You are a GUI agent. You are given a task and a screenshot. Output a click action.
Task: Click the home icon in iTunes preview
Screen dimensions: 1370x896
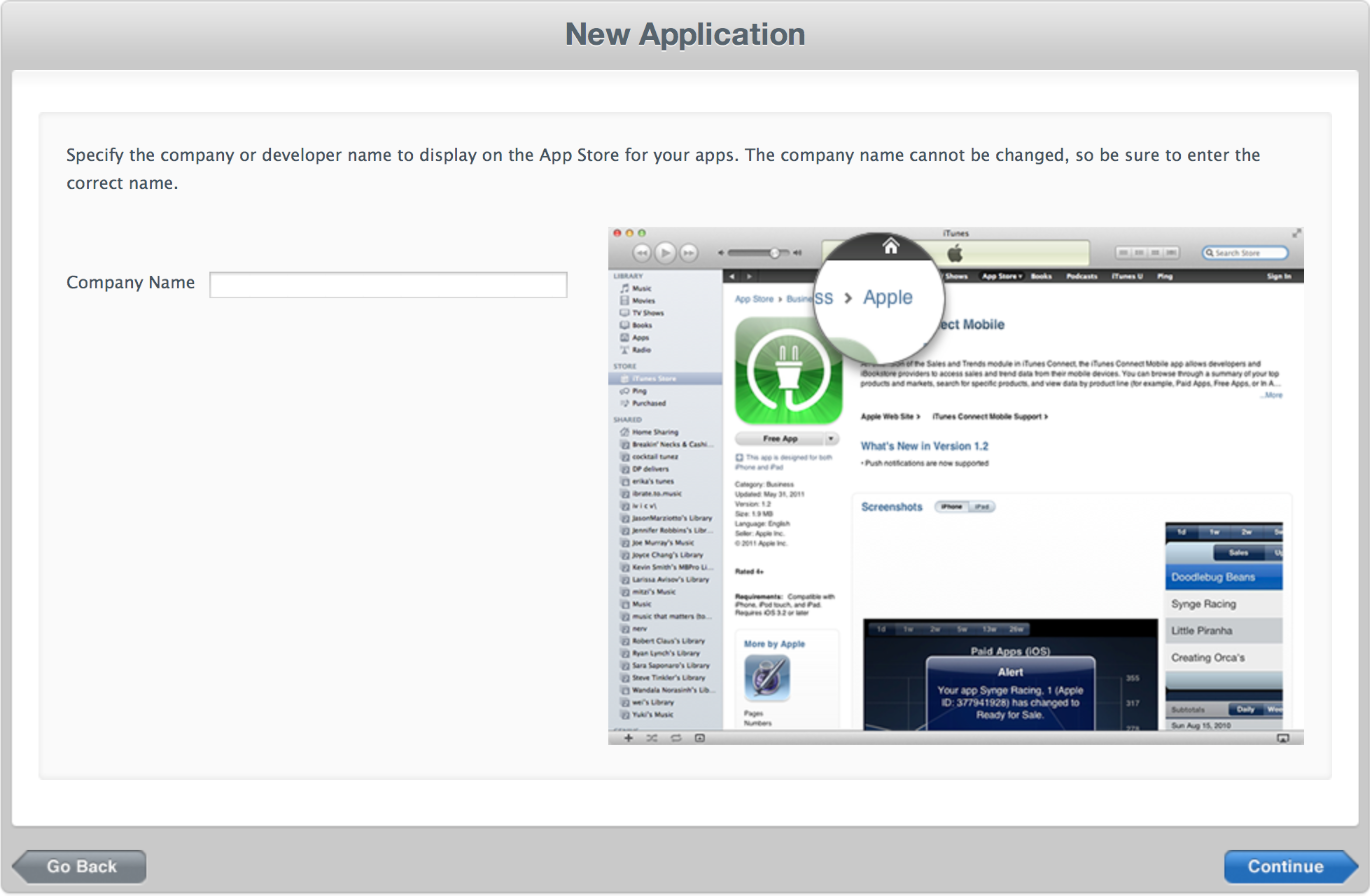[891, 246]
